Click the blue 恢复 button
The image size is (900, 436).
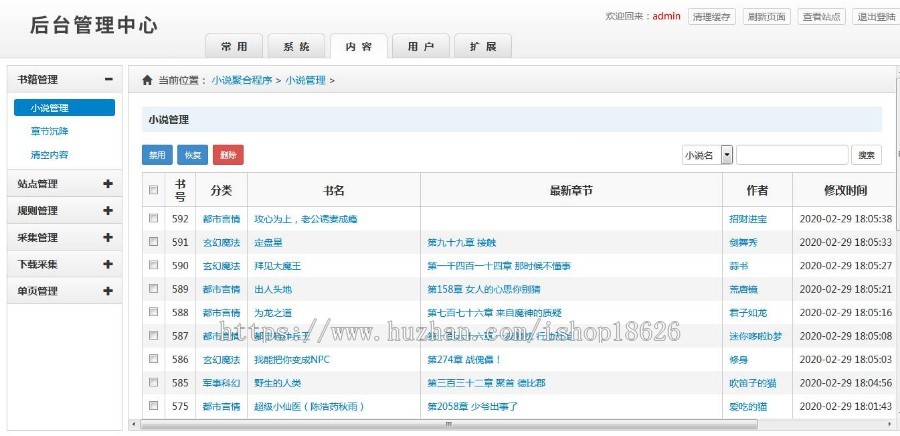coord(193,155)
